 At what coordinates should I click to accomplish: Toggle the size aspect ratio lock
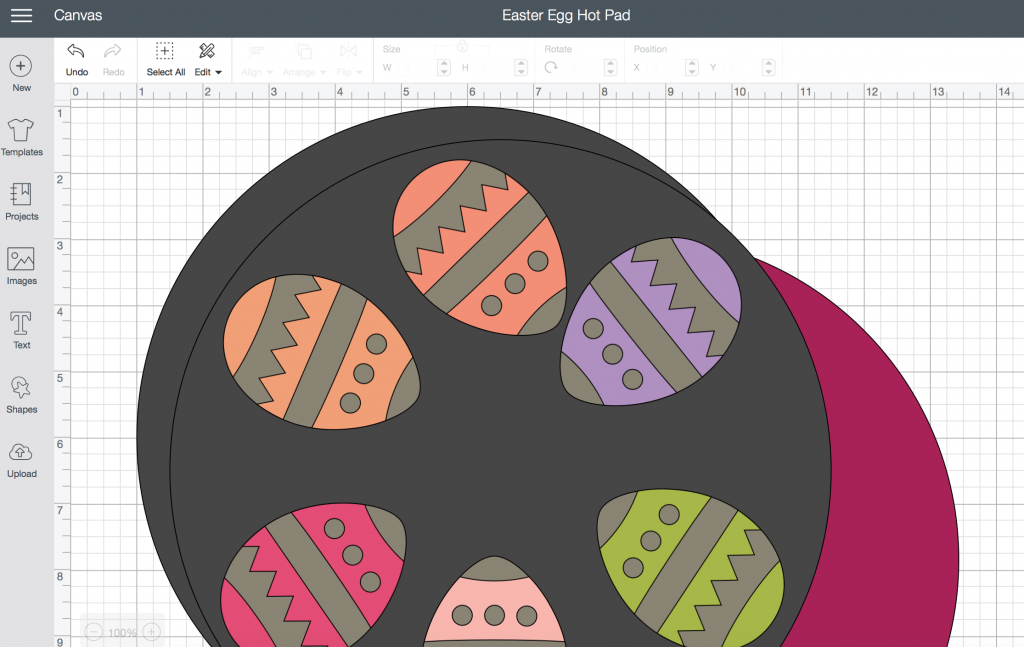point(462,46)
